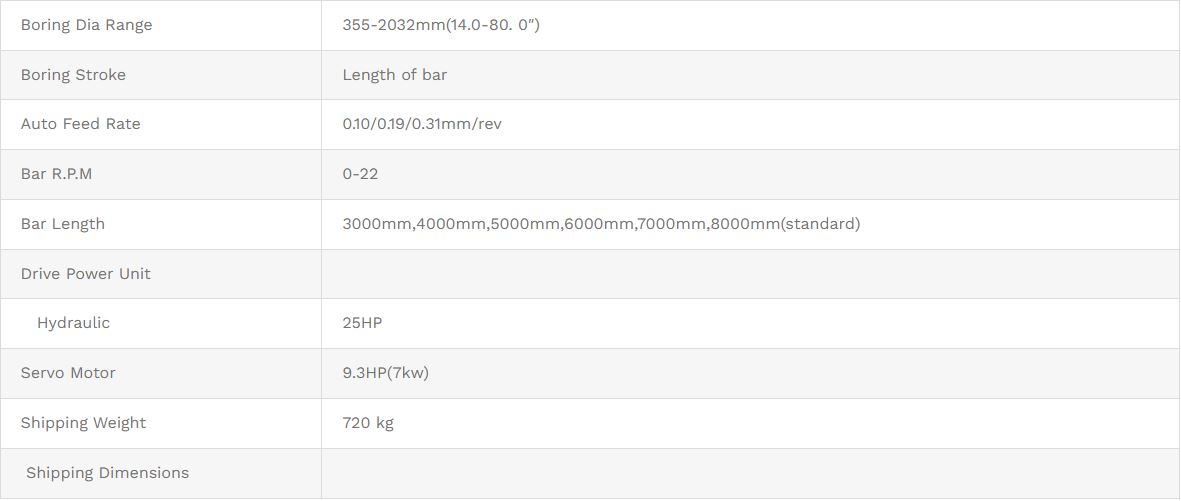
Task: Click the Length of bar value
Action: 395,75
